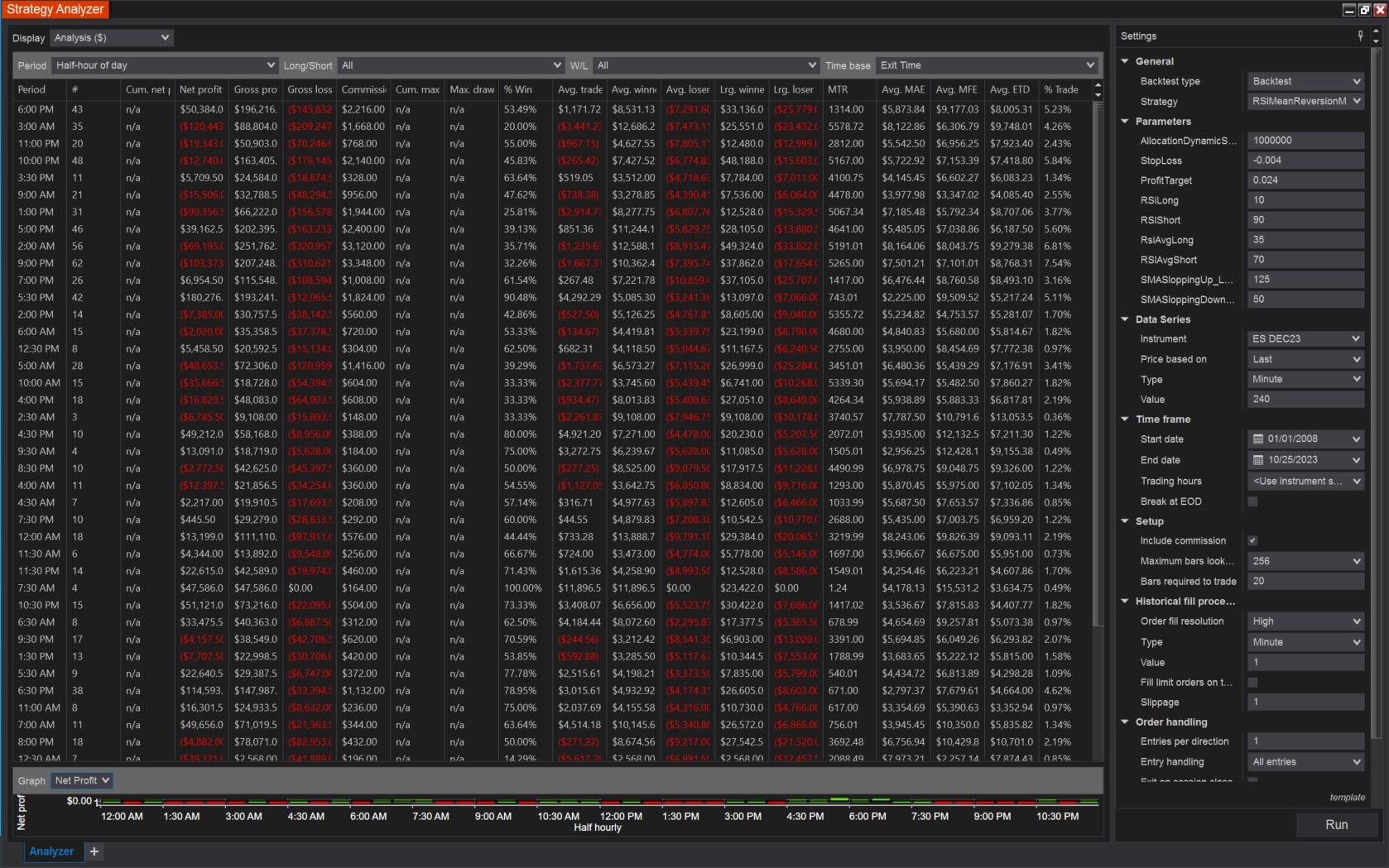The width and height of the screenshot is (1389, 868).
Task: Collapse the Time frame section
Action: pyautogui.click(x=1125, y=420)
